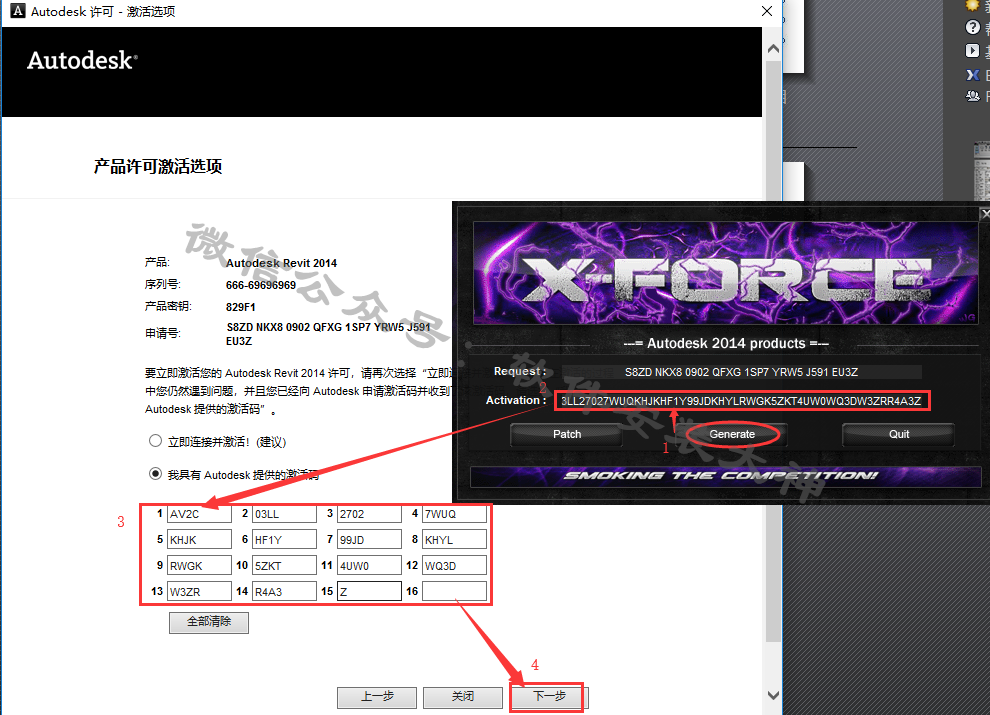Click the 全部清除 (Clear All) button
Screen dimensions: 990x715
click(209, 622)
